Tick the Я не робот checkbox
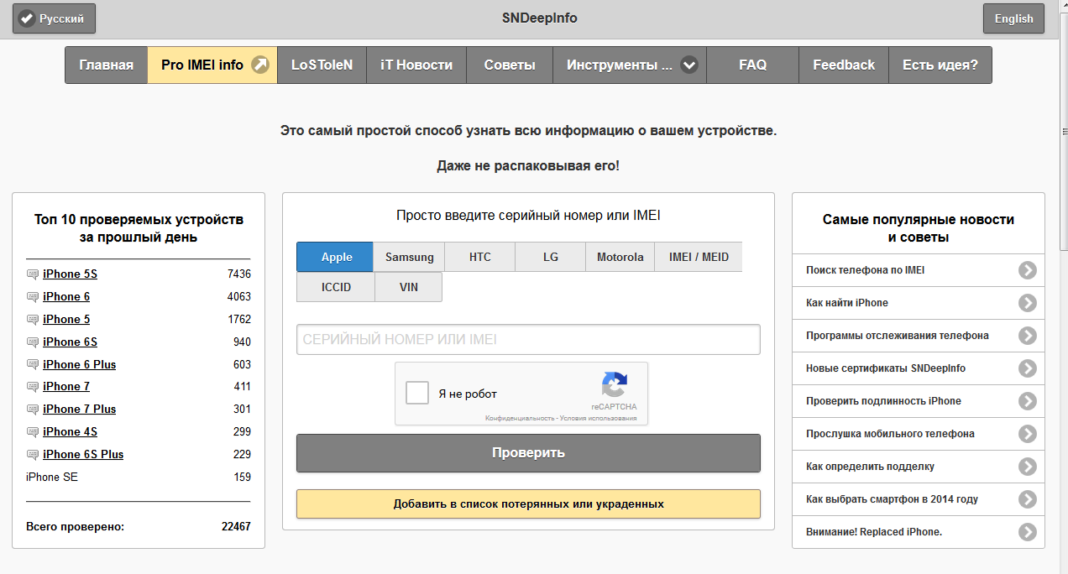Image resolution: width=1068 pixels, height=574 pixels. tap(417, 393)
